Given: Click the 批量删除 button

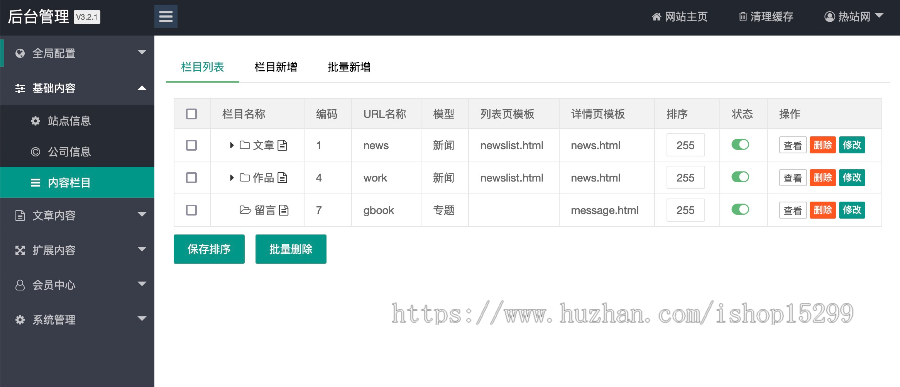Looking at the screenshot, I should [291, 249].
